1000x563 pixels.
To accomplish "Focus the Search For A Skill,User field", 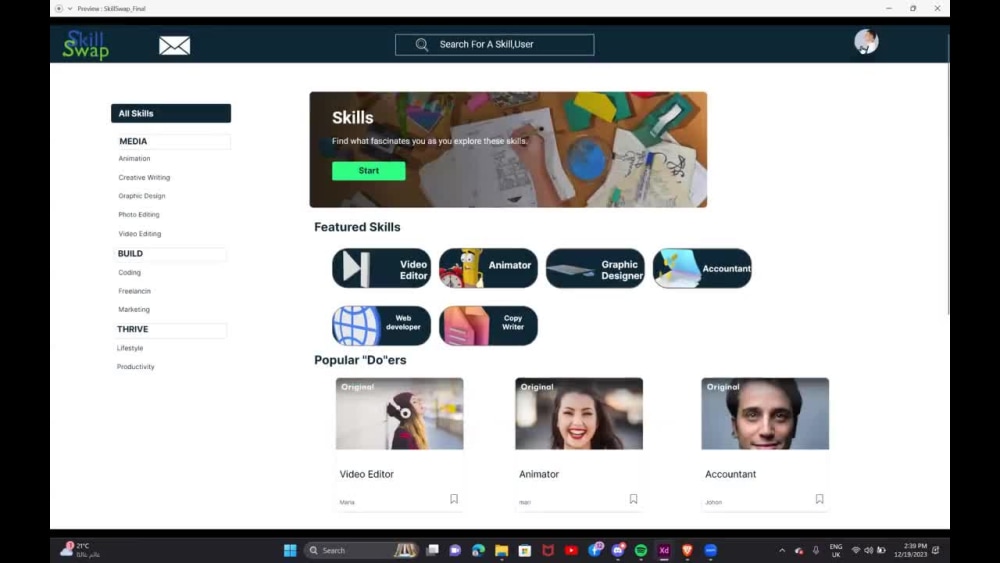I will [494, 45].
